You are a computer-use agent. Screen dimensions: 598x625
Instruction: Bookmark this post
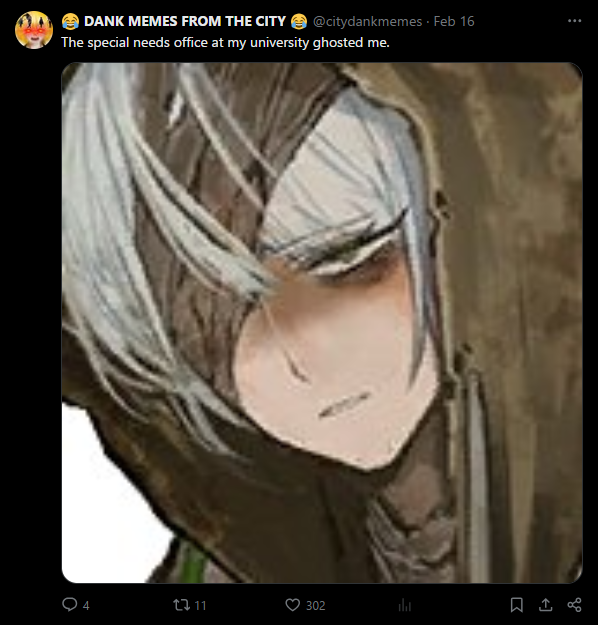point(517,605)
